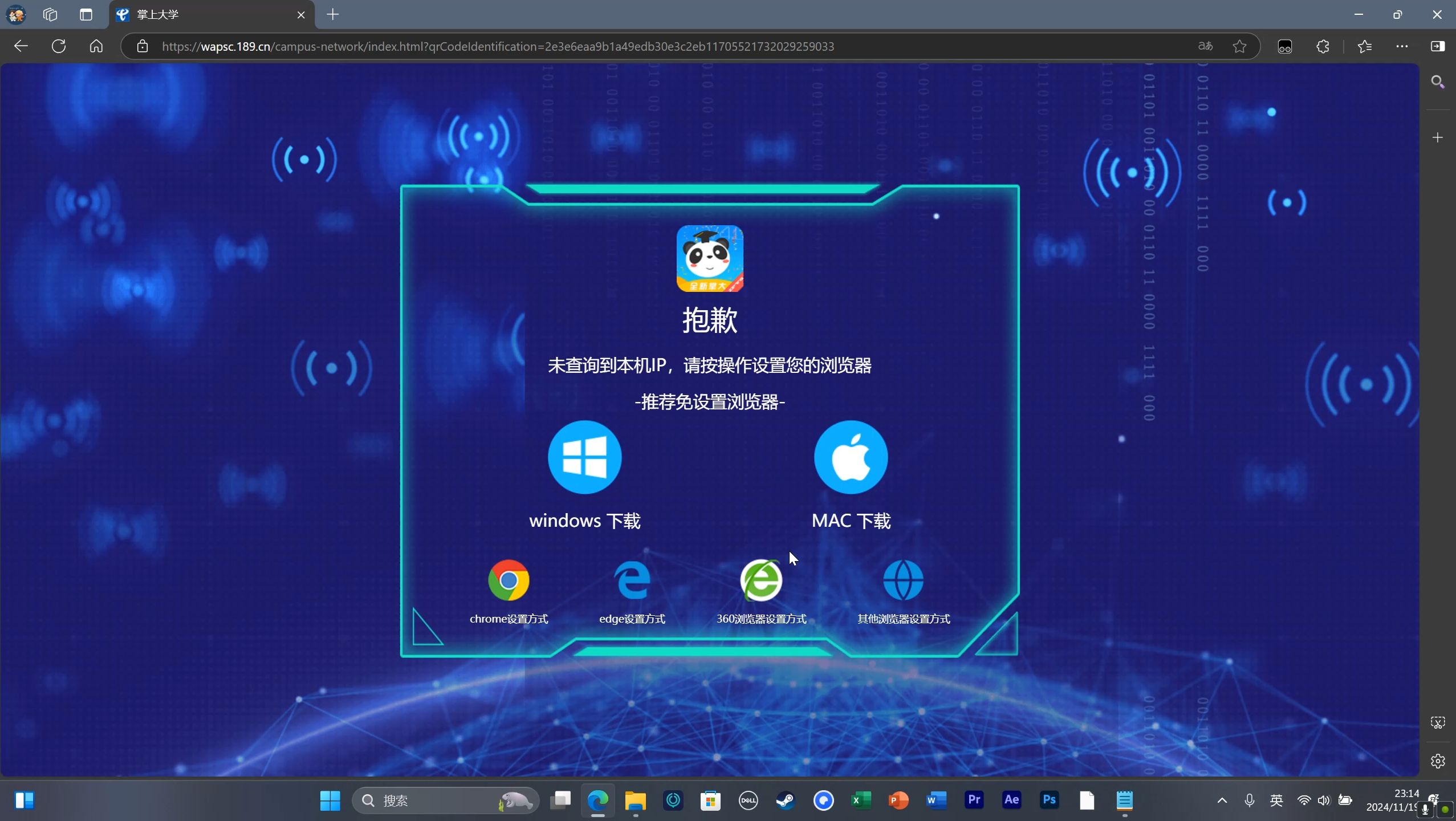Open the browser profile avatar
This screenshot has height=821, width=1456.
click(16, 14)
